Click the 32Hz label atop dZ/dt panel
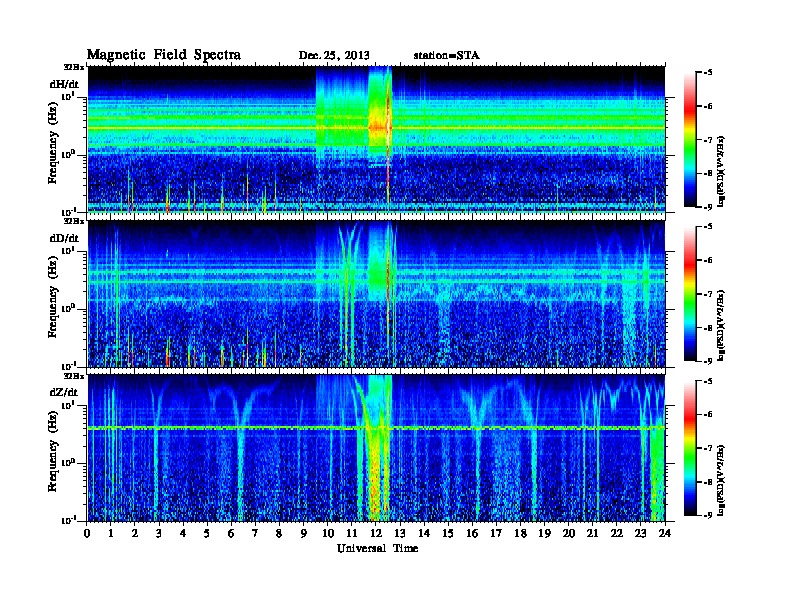 pos(74,376)
